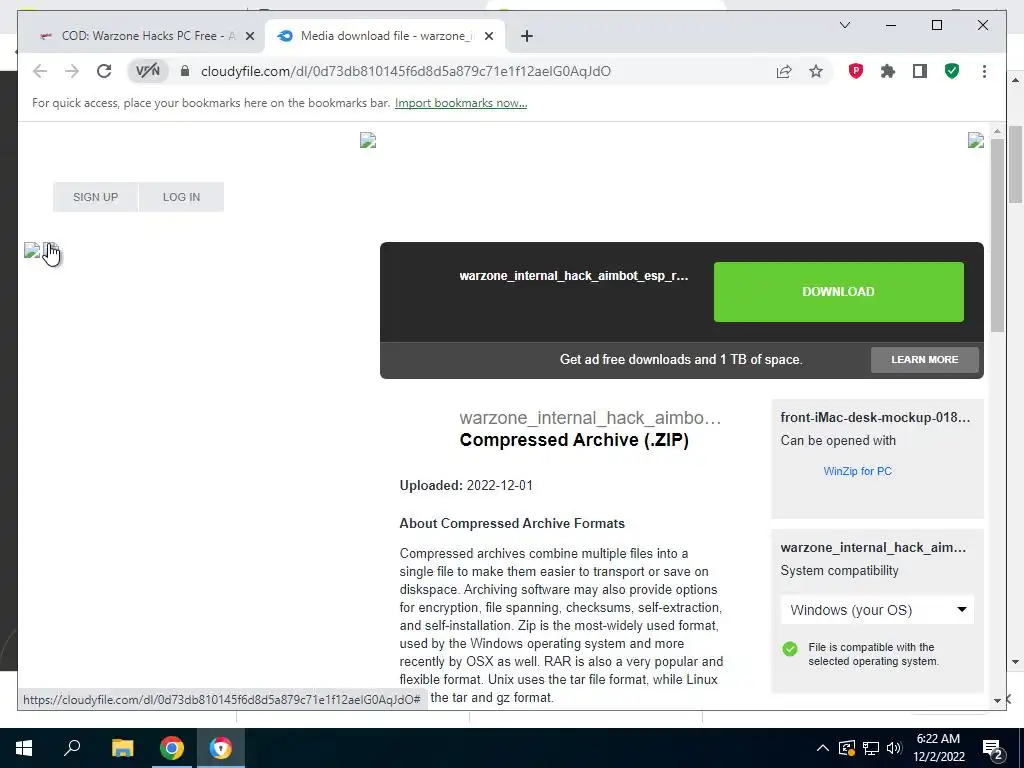Open File Explorer from taskbar
This screenshot has width=1024, height=768.
coord(122,748)
